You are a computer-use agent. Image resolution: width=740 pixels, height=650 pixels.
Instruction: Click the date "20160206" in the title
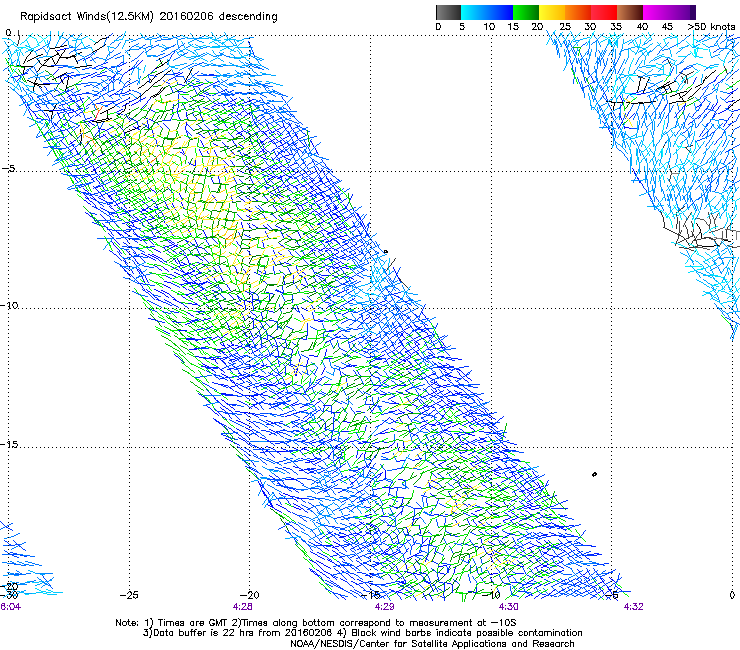pyautogui.click(x=186, y=16)
